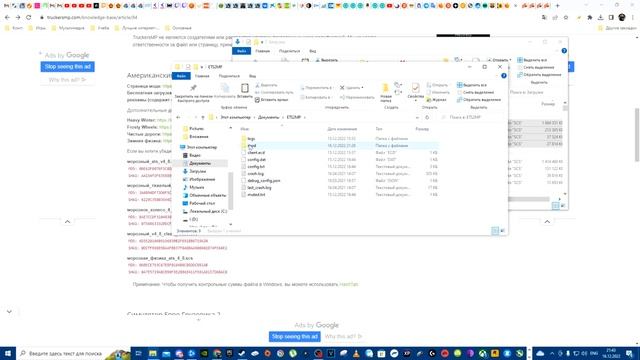Open new item dropdown beside Новая папка
640x360 pixels.
coord(397,85)
